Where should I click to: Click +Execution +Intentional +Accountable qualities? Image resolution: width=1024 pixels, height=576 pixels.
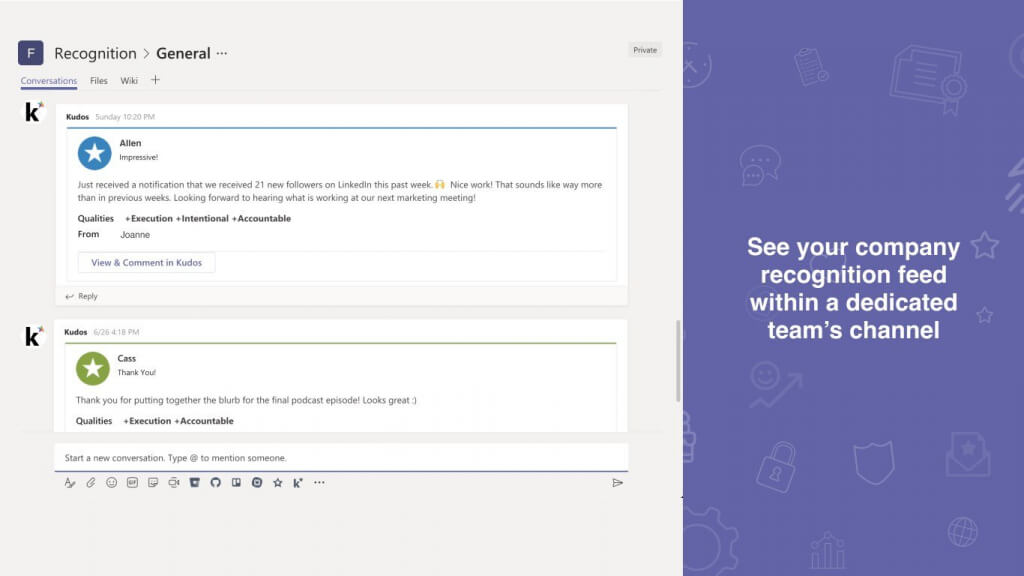(x=208, y=219)
